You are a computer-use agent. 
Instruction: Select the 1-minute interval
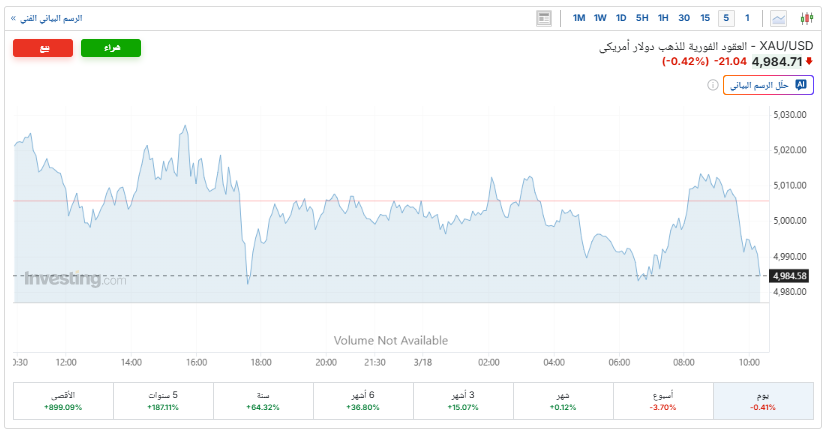click(x=746, y=18)
